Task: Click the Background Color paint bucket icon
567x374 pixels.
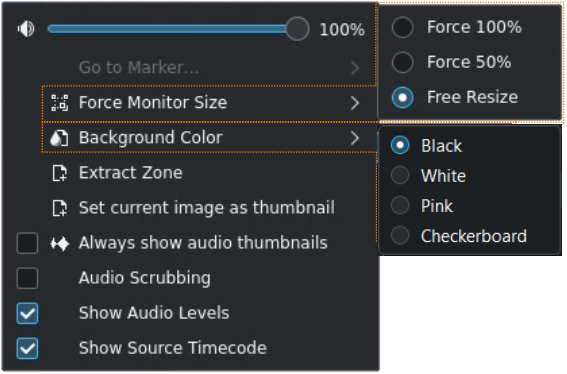Action: (59, 138)
